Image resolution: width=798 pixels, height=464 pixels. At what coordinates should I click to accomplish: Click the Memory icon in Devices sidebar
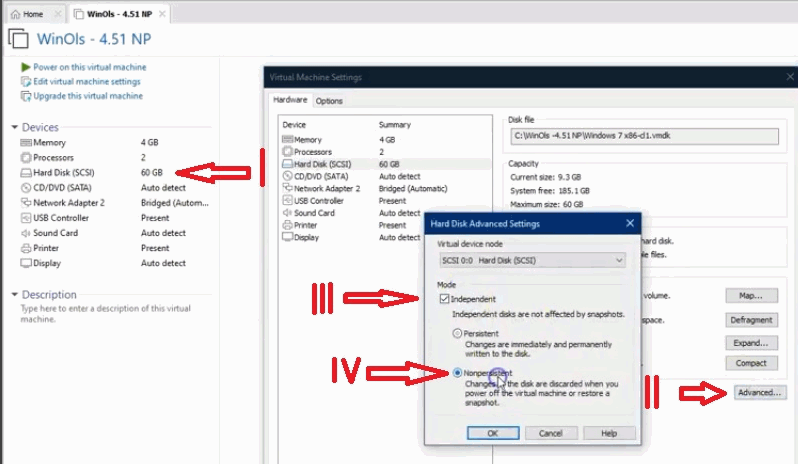coord(26,143)
